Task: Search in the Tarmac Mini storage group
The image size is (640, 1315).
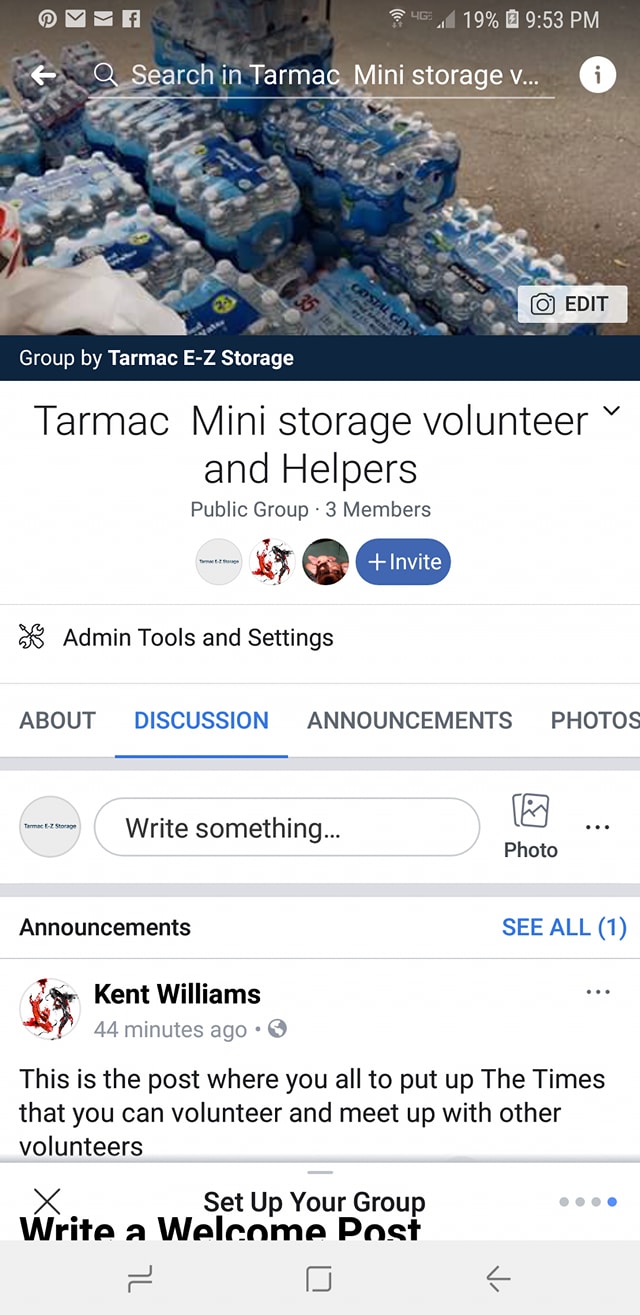Action: click(330, 75)
